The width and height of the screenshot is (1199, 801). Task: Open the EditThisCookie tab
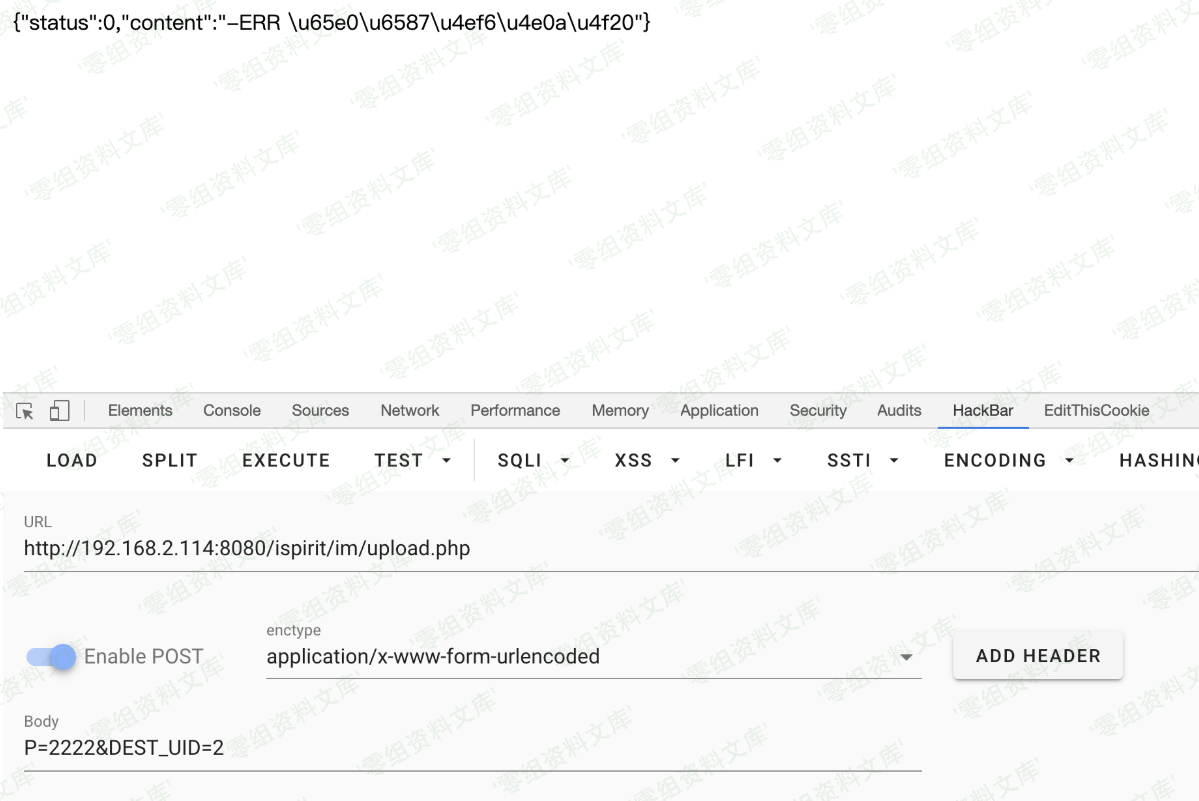pos(1096,410)
